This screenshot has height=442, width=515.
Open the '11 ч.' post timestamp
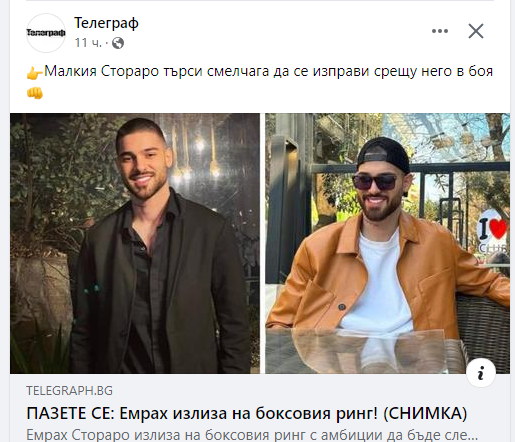(88, 43)
